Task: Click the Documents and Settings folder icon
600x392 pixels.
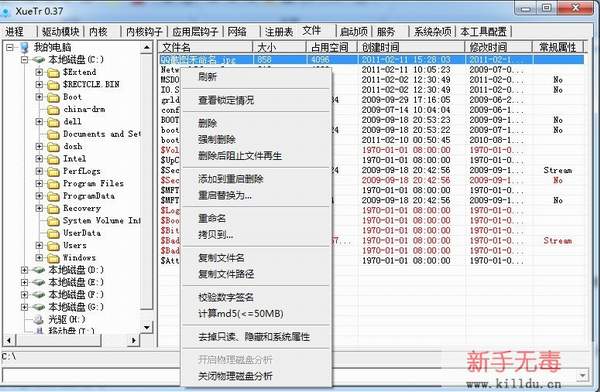Action: 53,134
